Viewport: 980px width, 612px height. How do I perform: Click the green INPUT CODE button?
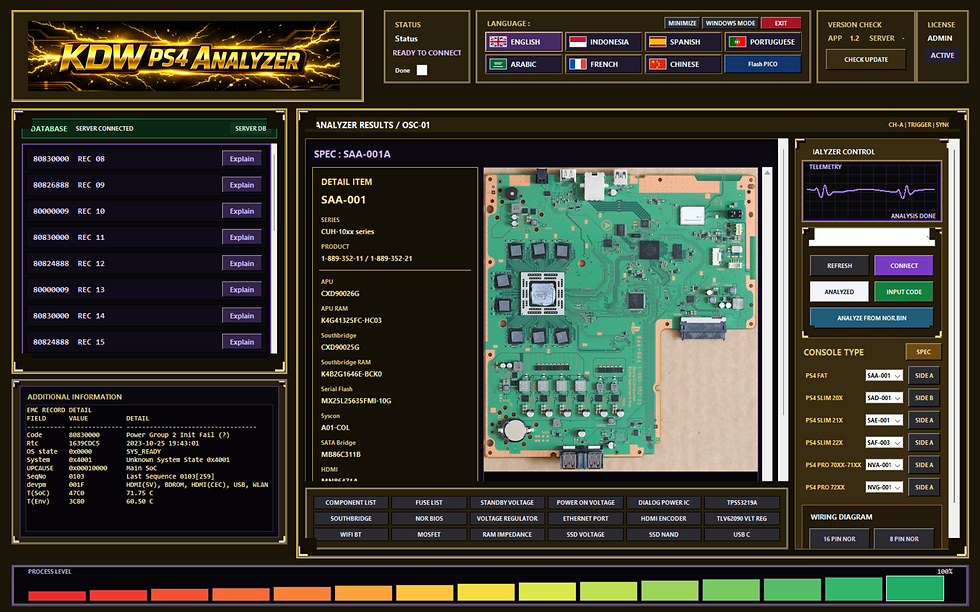(x=904, y=292)
